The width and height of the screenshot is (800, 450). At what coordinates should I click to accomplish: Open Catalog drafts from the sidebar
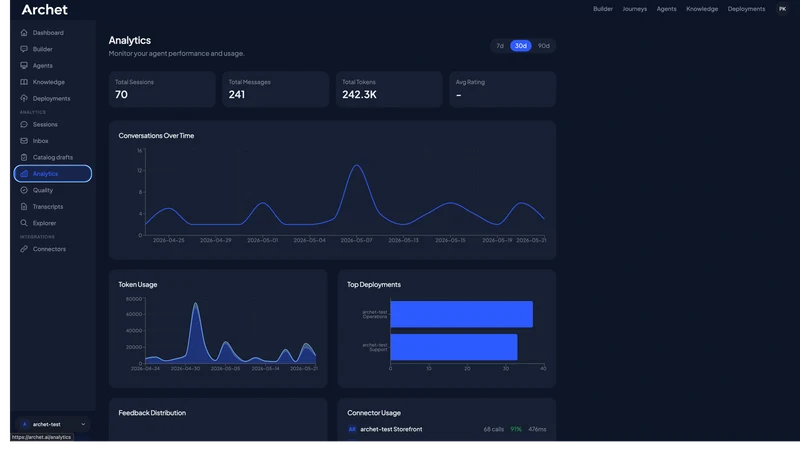click(x=53, y=157)
